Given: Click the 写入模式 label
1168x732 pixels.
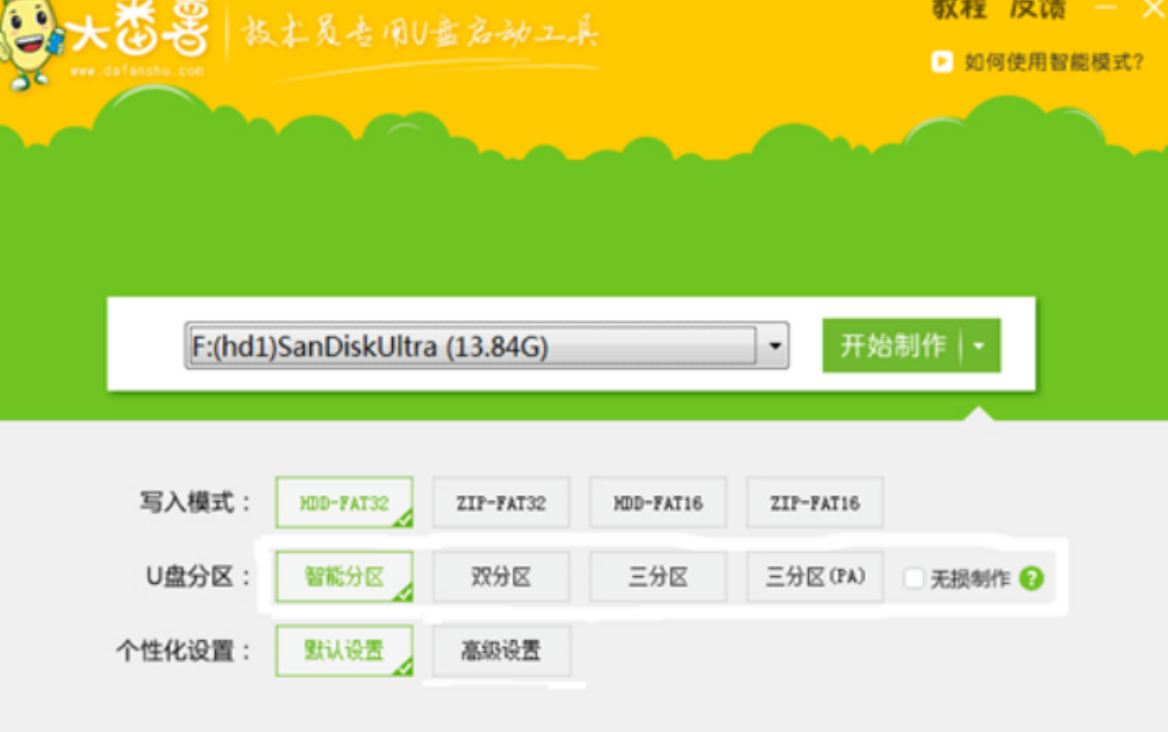Looking at the screenshot, I should click(195, 503).
